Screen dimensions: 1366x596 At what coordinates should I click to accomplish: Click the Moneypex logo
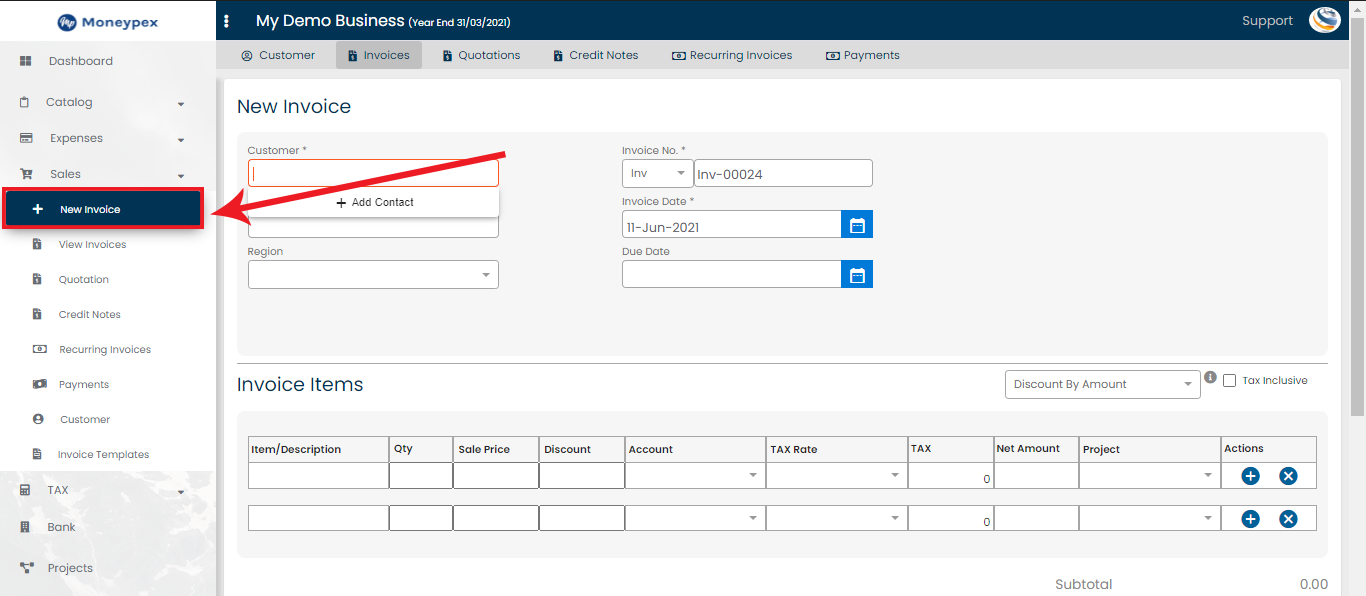pyautogui.click(x=107, y=21)
